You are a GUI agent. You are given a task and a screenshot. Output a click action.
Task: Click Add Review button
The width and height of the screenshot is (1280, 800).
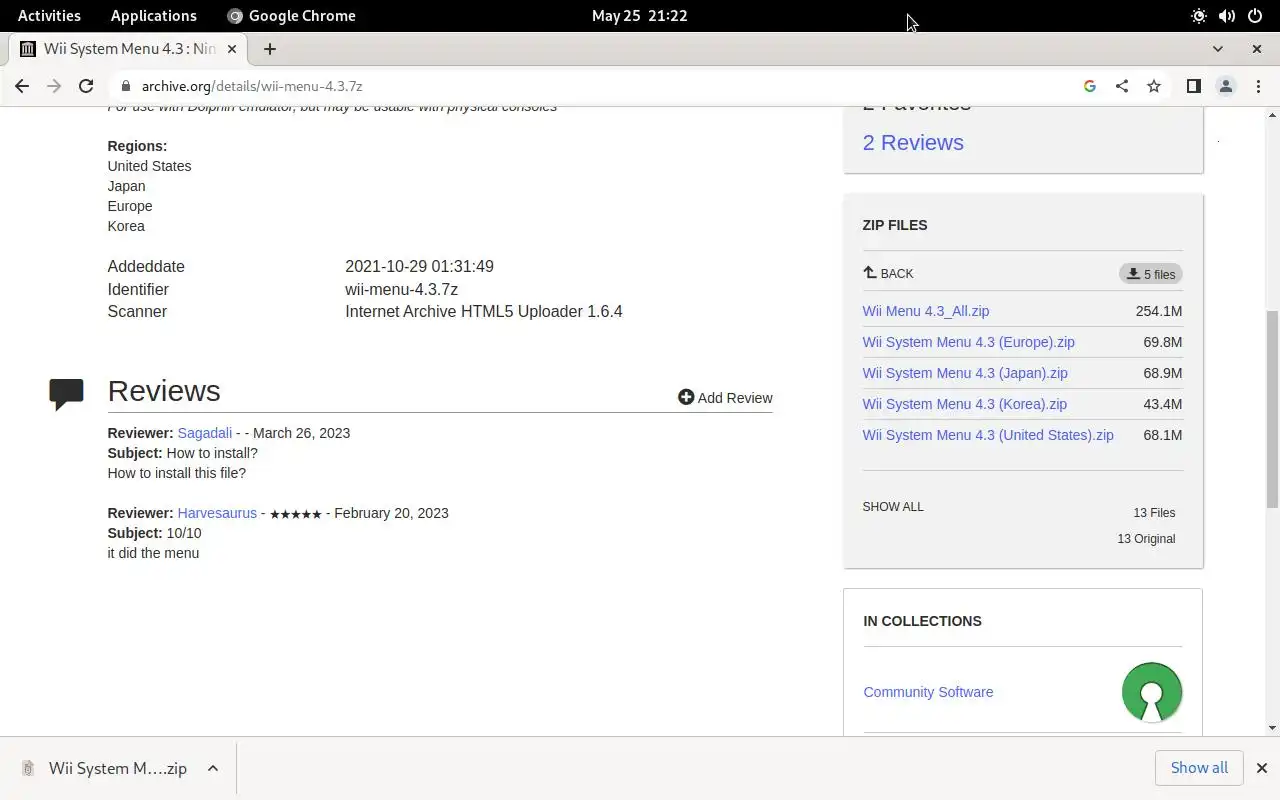point(725,397)
